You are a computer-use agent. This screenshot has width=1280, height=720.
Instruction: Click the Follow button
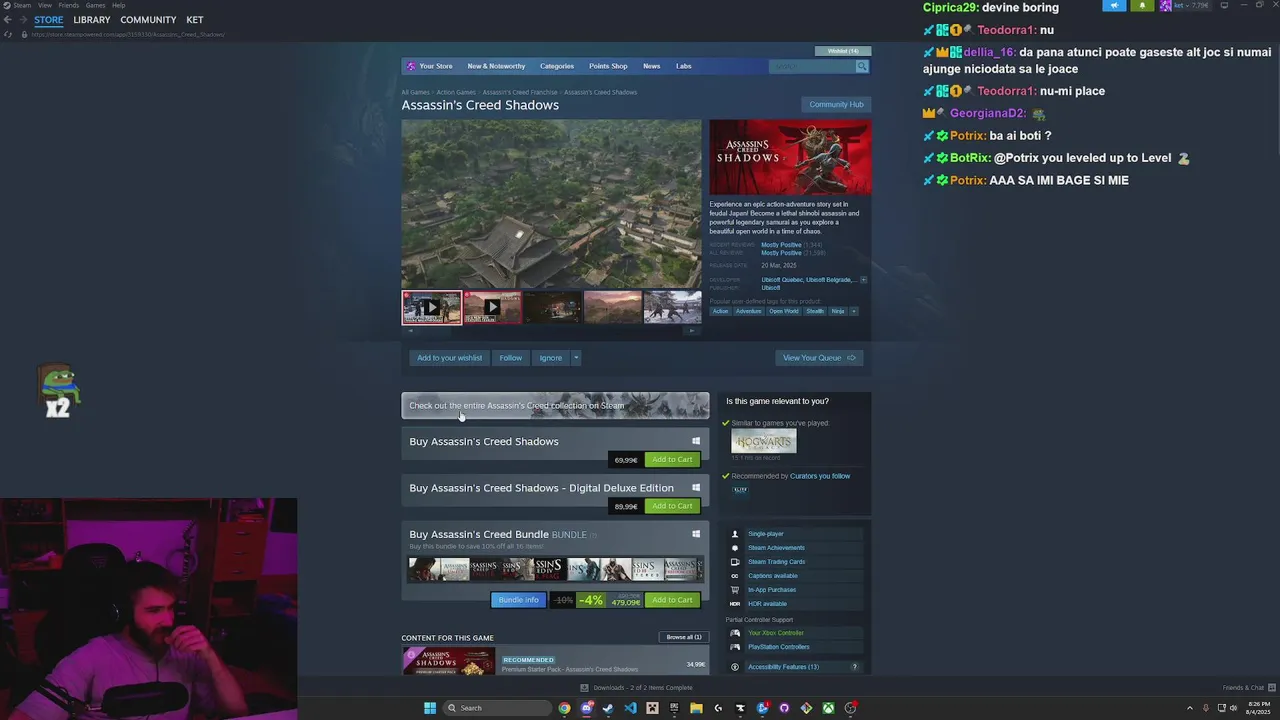[x=511, y=358]
